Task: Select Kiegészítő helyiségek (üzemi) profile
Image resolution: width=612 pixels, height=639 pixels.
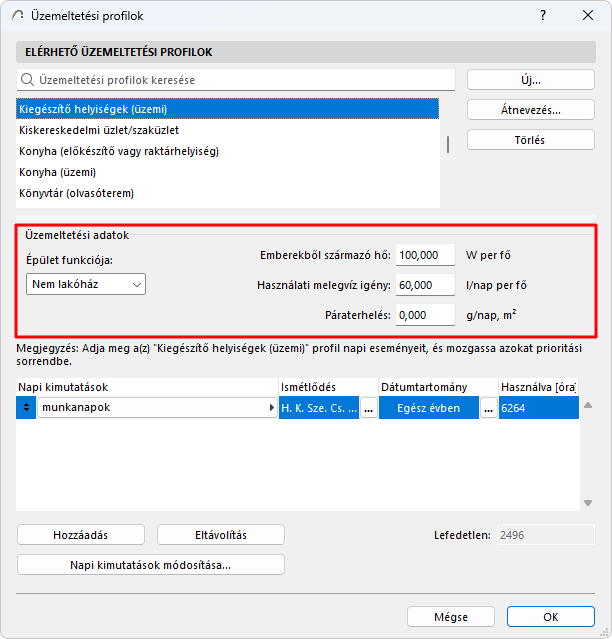Action: [228, 109]
